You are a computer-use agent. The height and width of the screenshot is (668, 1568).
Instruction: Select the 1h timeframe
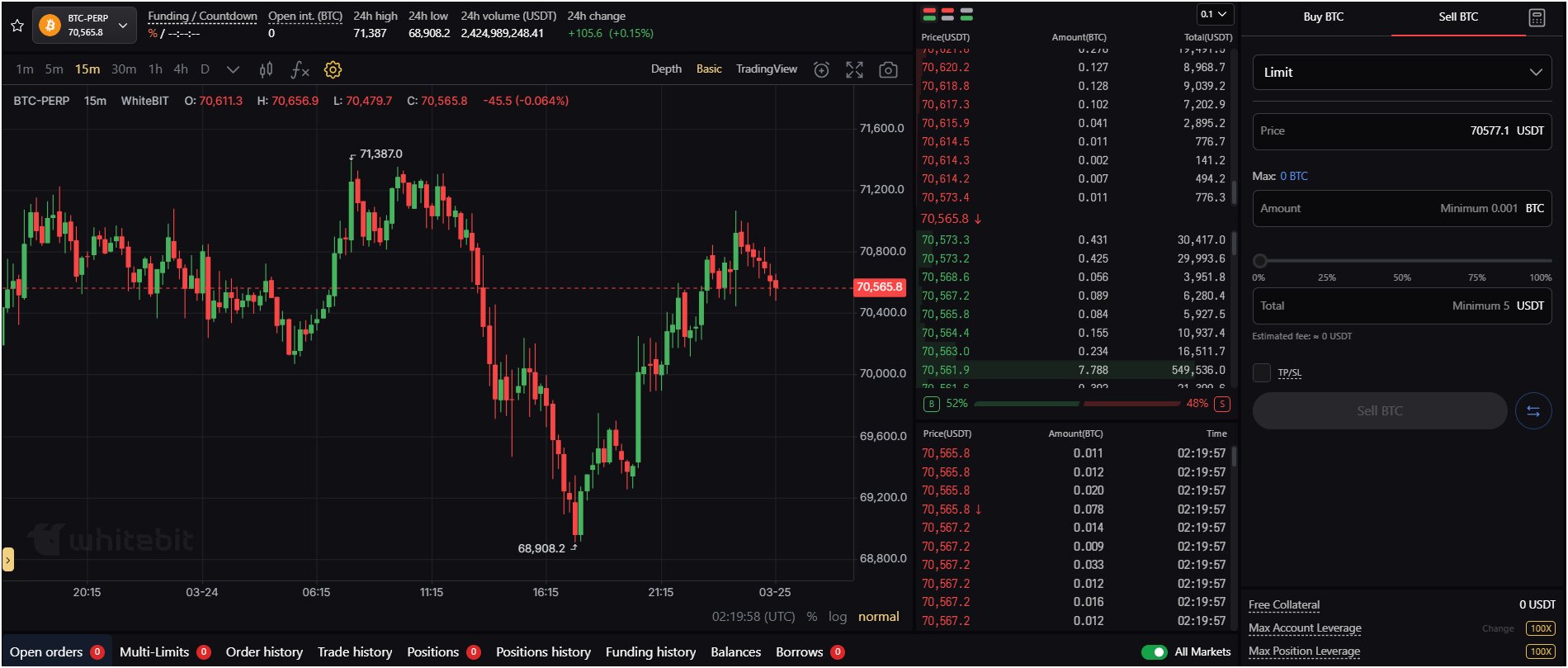155,69
